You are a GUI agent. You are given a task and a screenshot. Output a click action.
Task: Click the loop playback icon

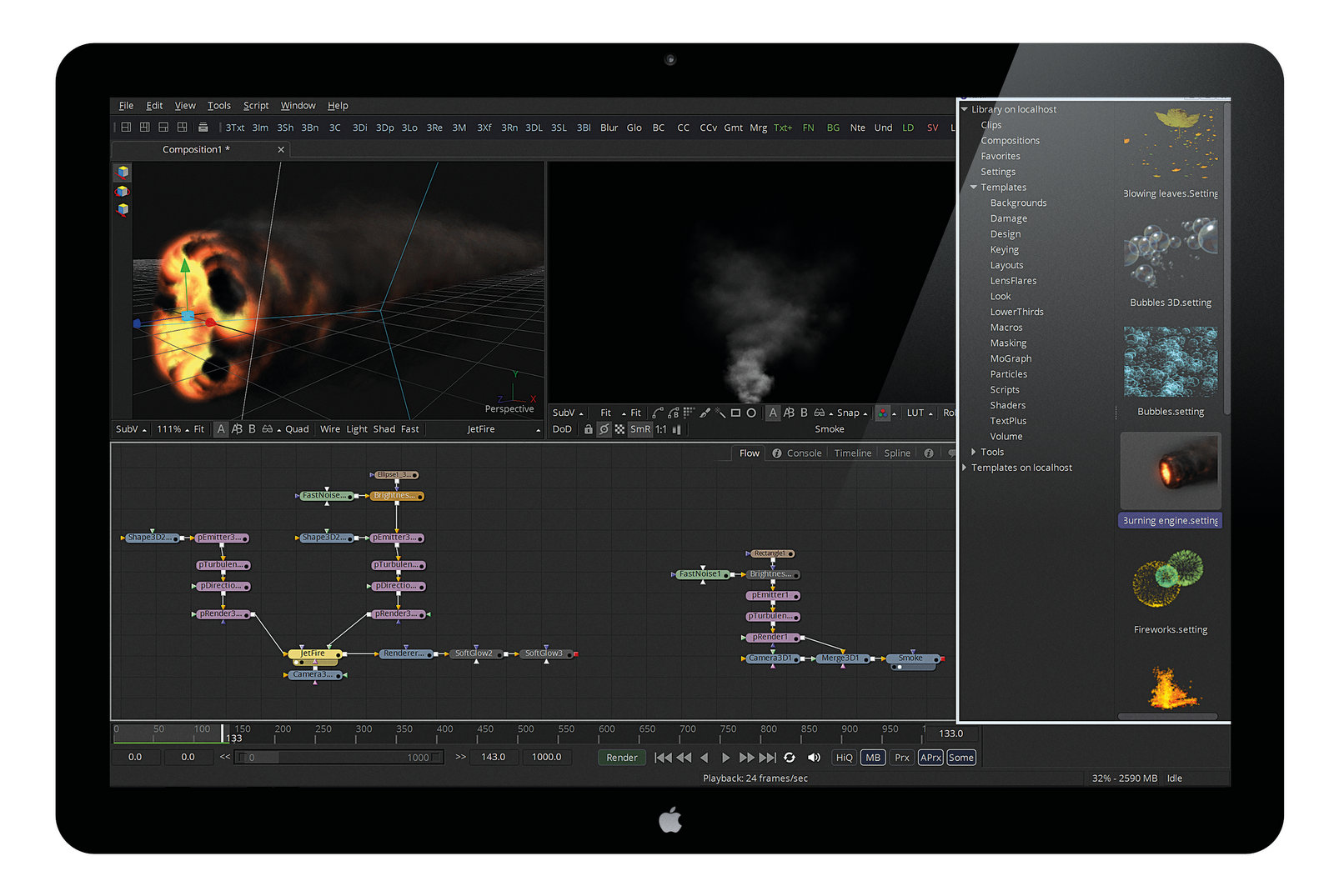(x=789, y=758)
